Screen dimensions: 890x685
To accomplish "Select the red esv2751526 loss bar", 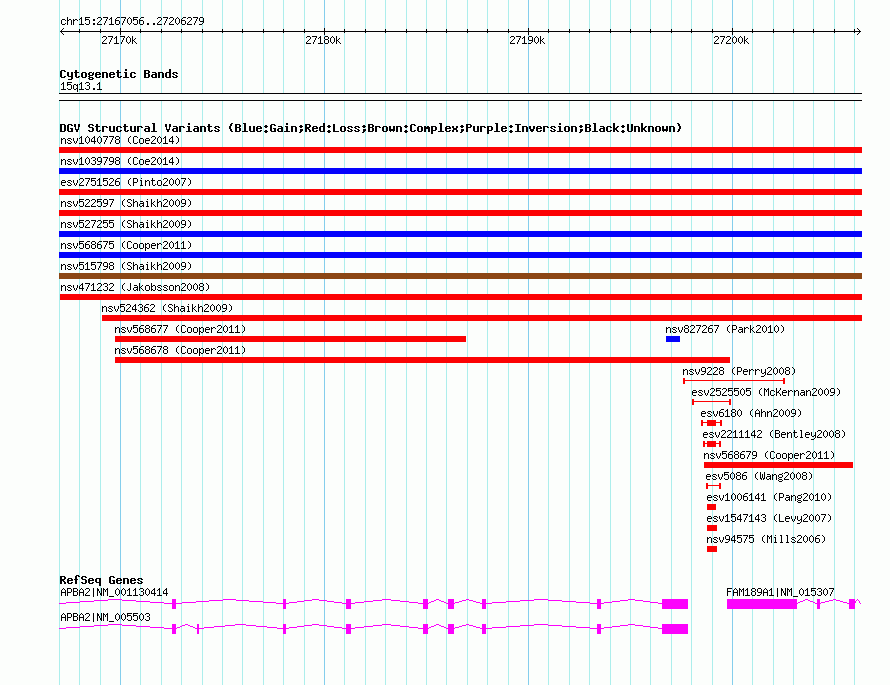I will click(x=460, y=192).
